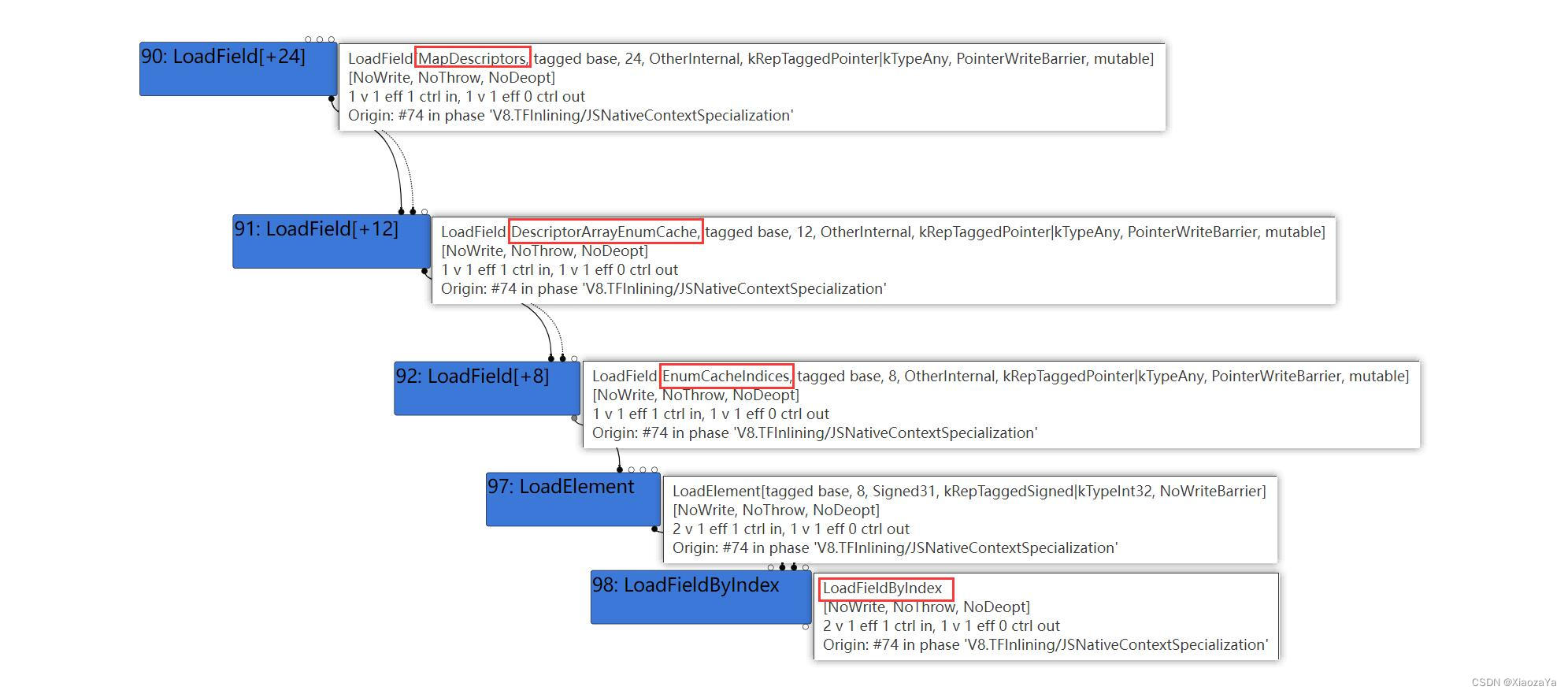Click the Origin line in node 91 tooltip
The width and height of the screenshot is (1568, 694).
(x=663, y=288)
